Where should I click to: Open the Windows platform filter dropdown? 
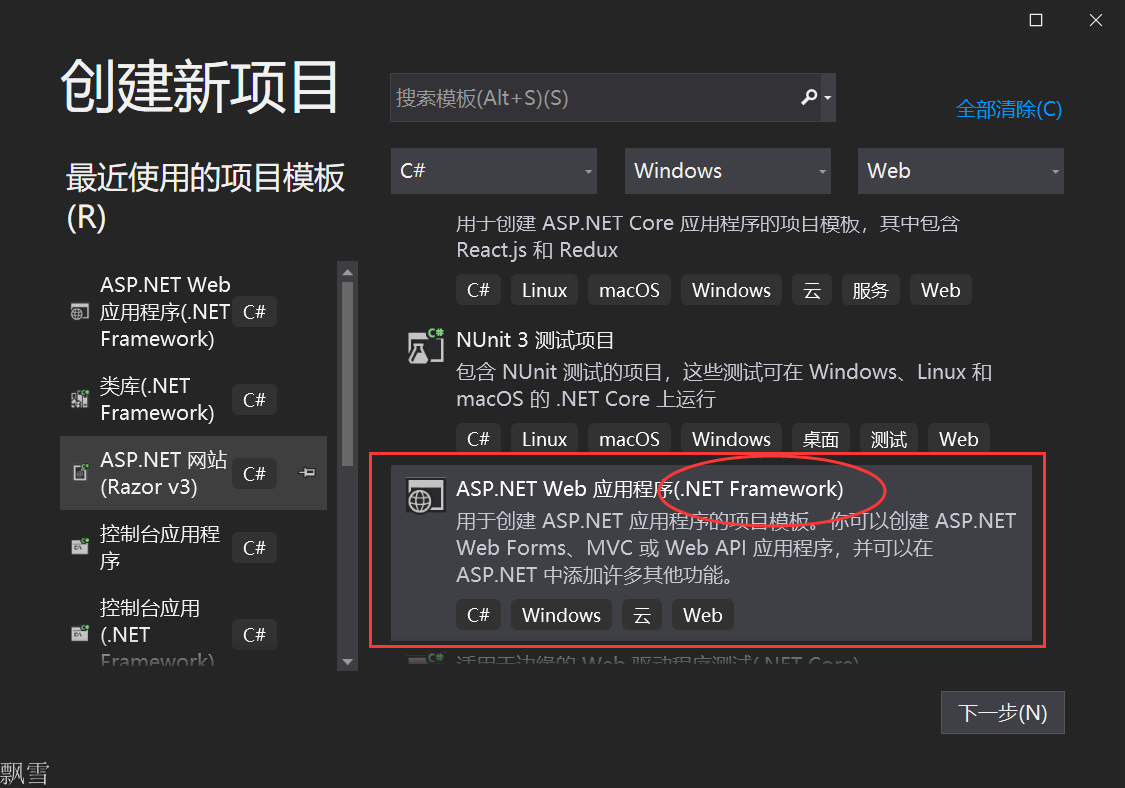[x=728, y=171]
